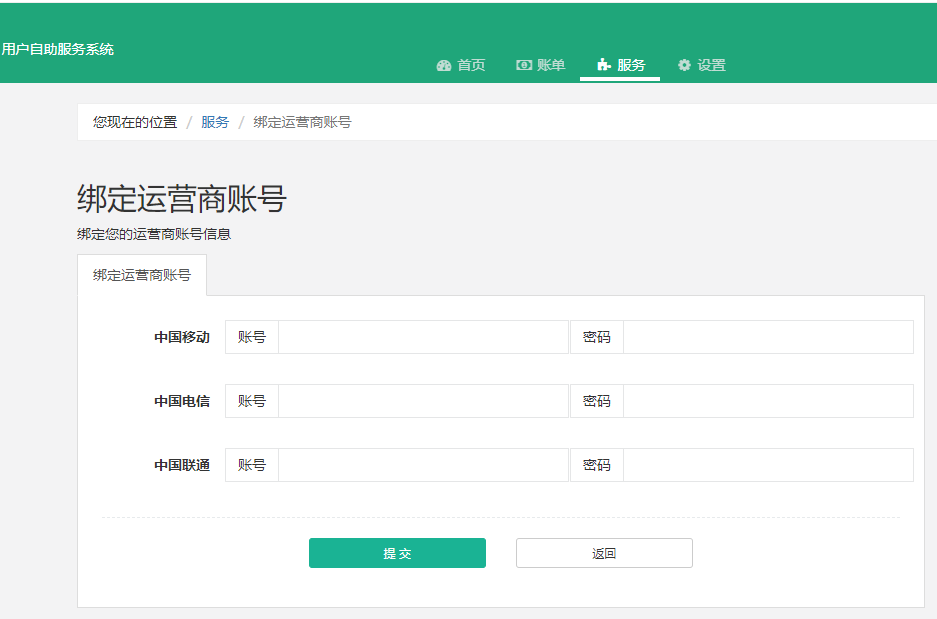
Task: Focus the 中国移动 密码 input field
Action: click(768, 337)
